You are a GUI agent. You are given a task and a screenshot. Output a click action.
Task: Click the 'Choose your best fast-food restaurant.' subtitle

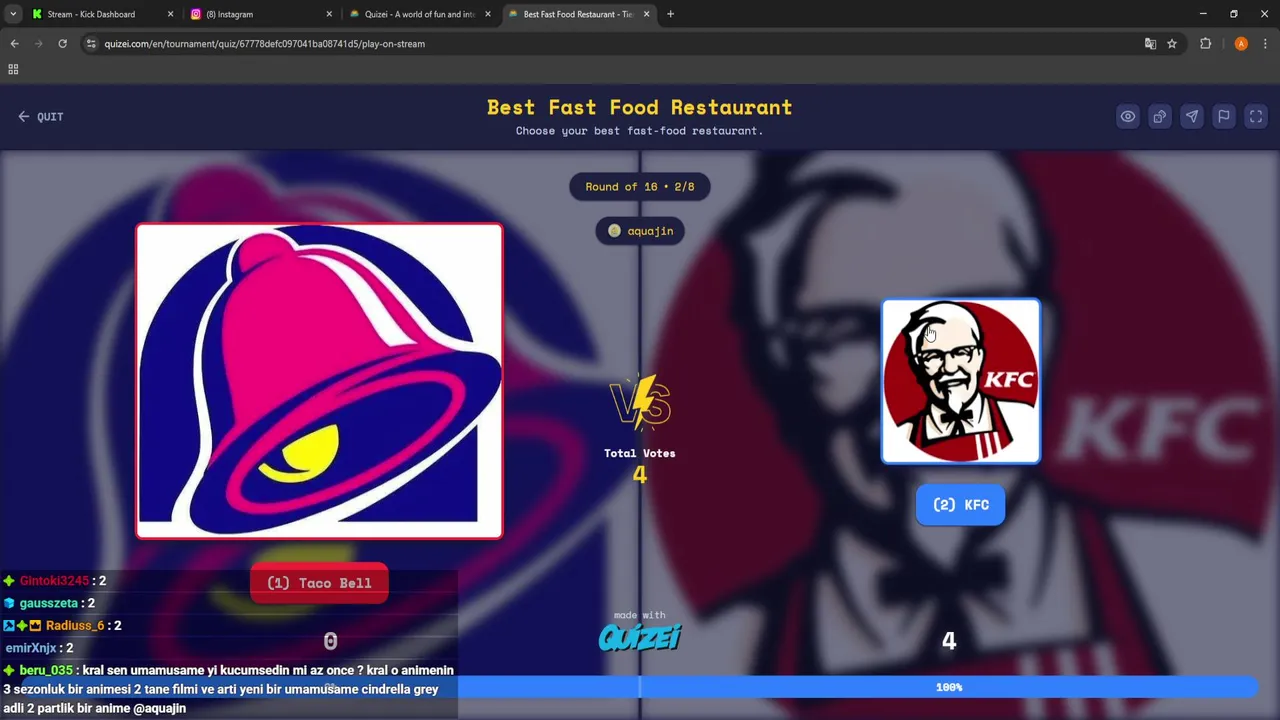point(640,131)
